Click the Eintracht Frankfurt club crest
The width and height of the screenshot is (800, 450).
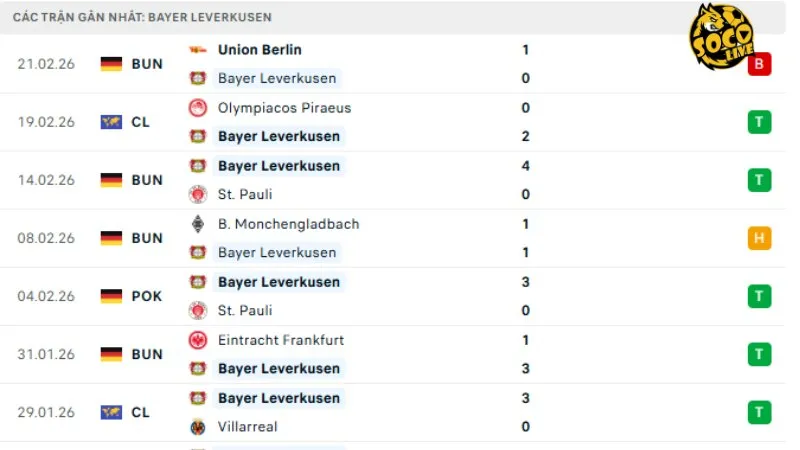pyautogui.click(x=198, y=340)
